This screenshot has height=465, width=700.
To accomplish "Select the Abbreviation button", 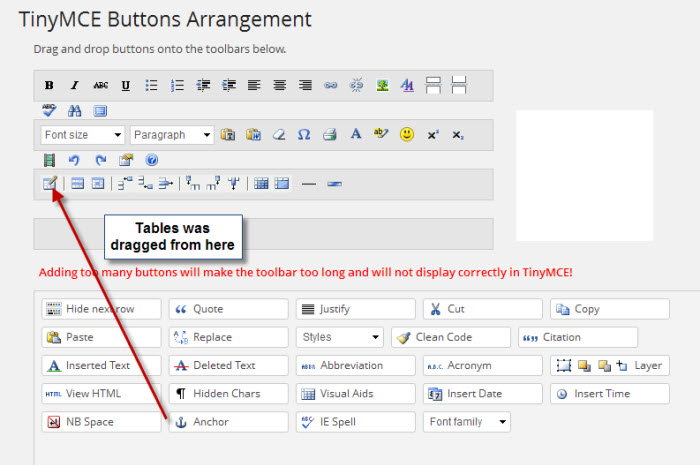I will click(x=355, y=365).
